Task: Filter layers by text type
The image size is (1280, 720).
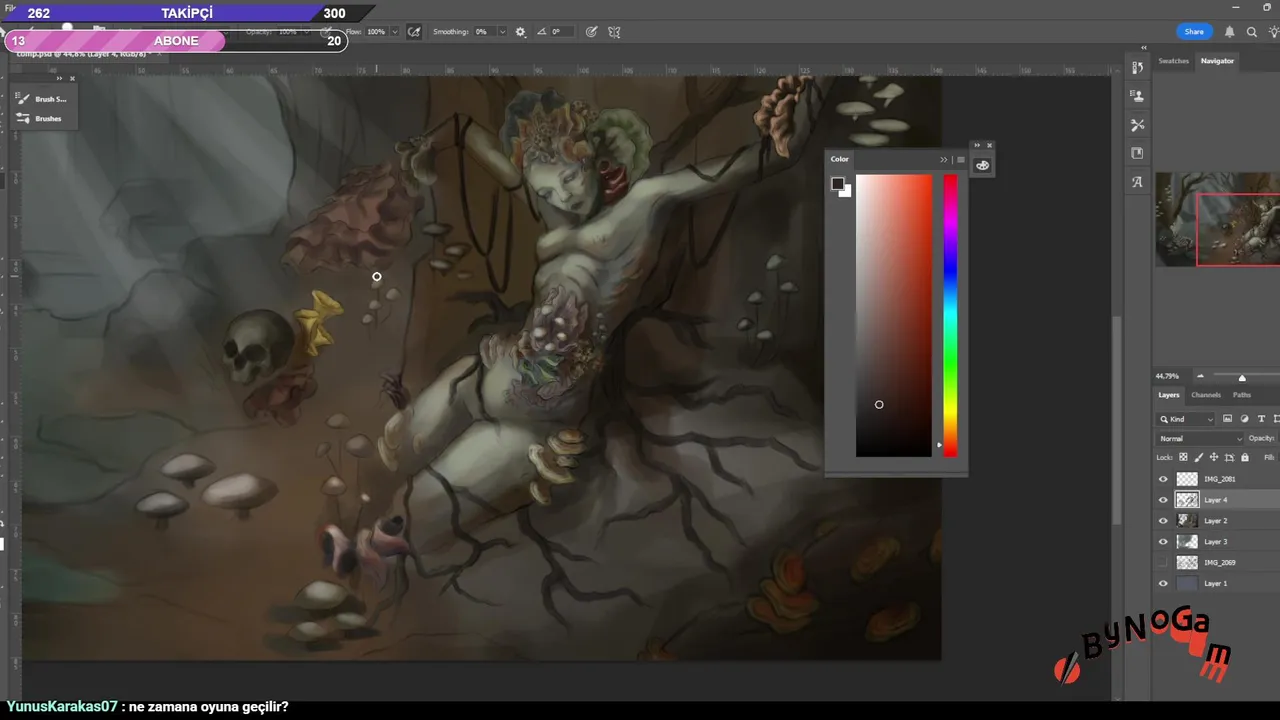Action: [1261, 419]
